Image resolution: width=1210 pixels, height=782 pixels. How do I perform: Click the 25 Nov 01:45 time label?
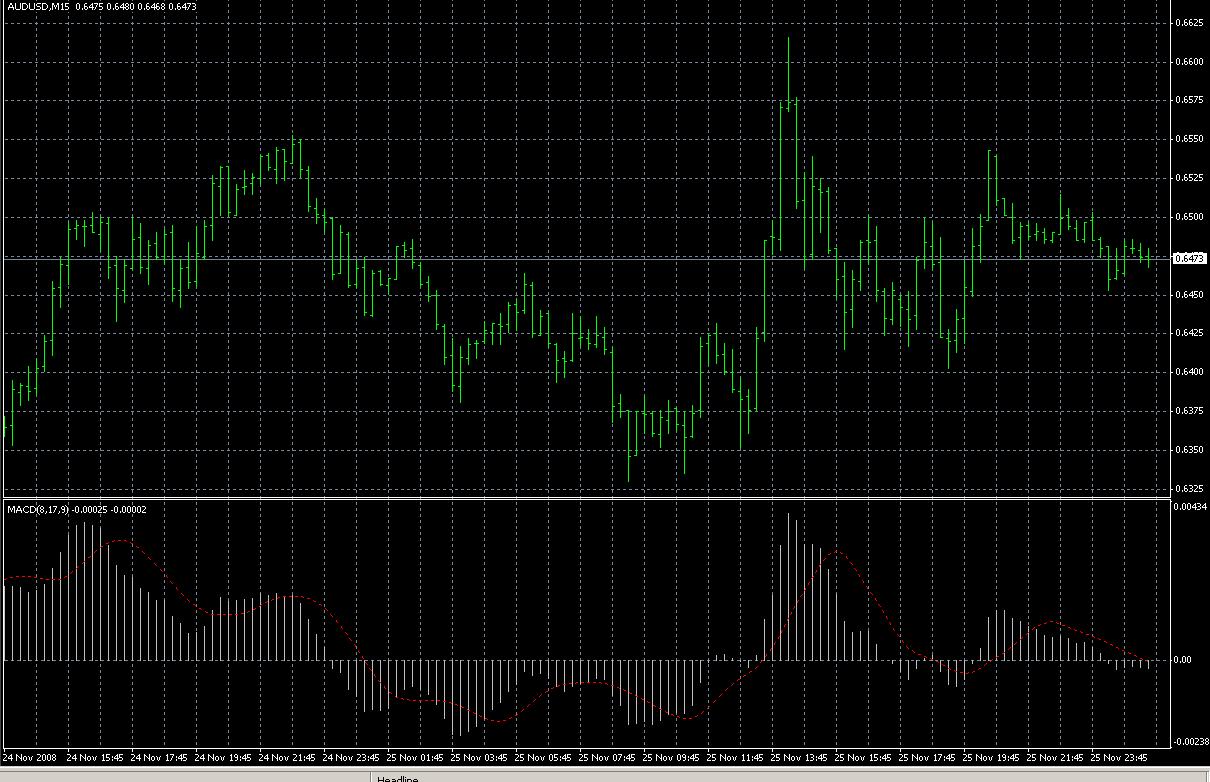[x=415, y=757]
